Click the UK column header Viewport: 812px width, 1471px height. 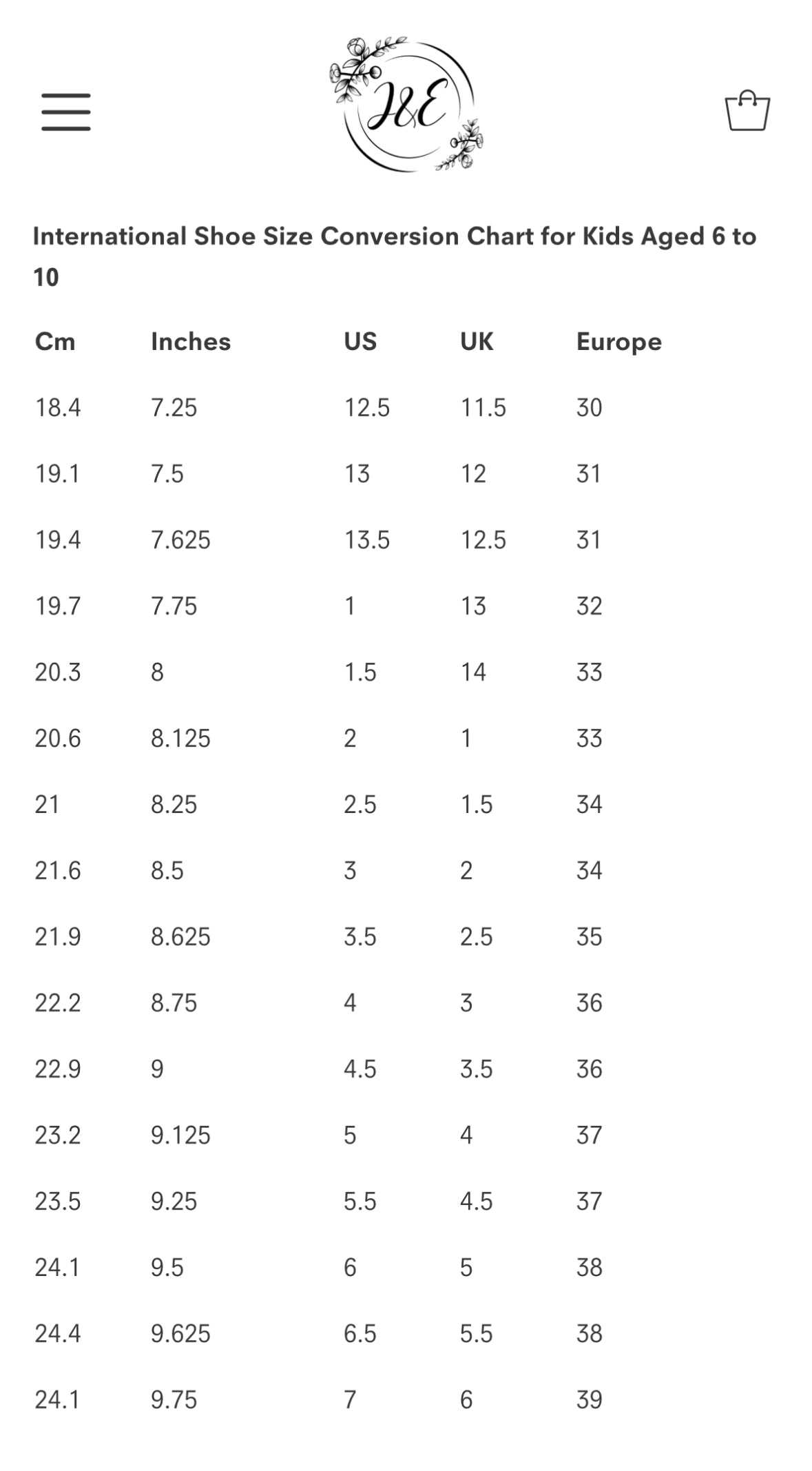477,342
